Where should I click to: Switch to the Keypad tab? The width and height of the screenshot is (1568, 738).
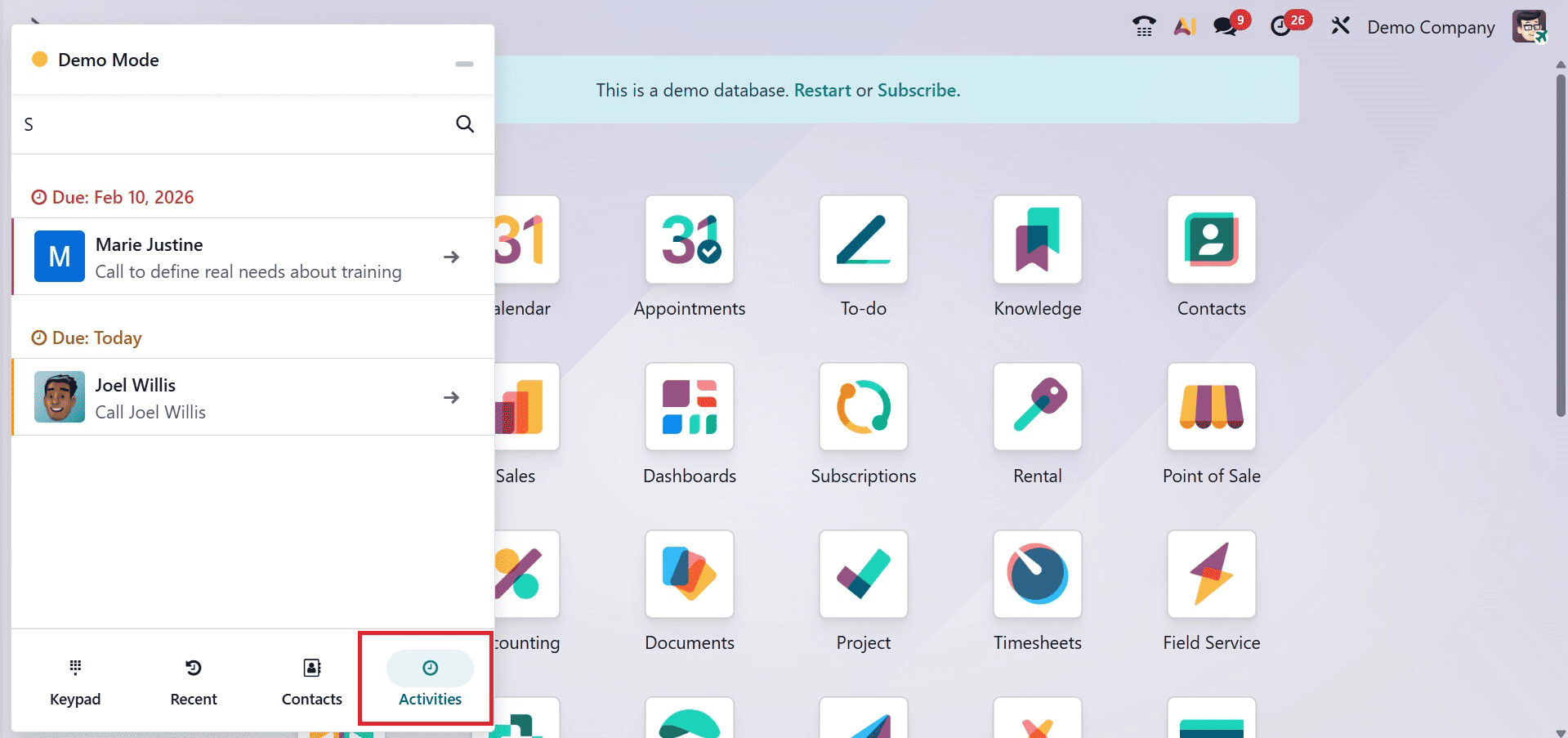pos(74,681)
